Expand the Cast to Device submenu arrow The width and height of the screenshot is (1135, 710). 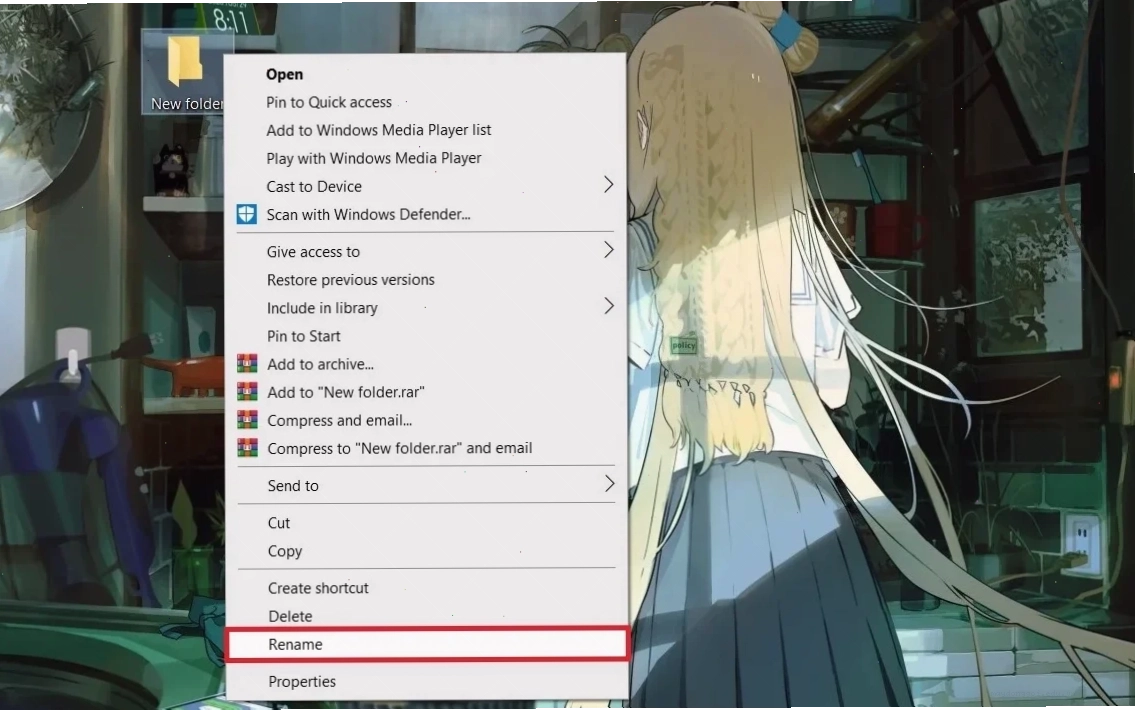tap(608, 185)
